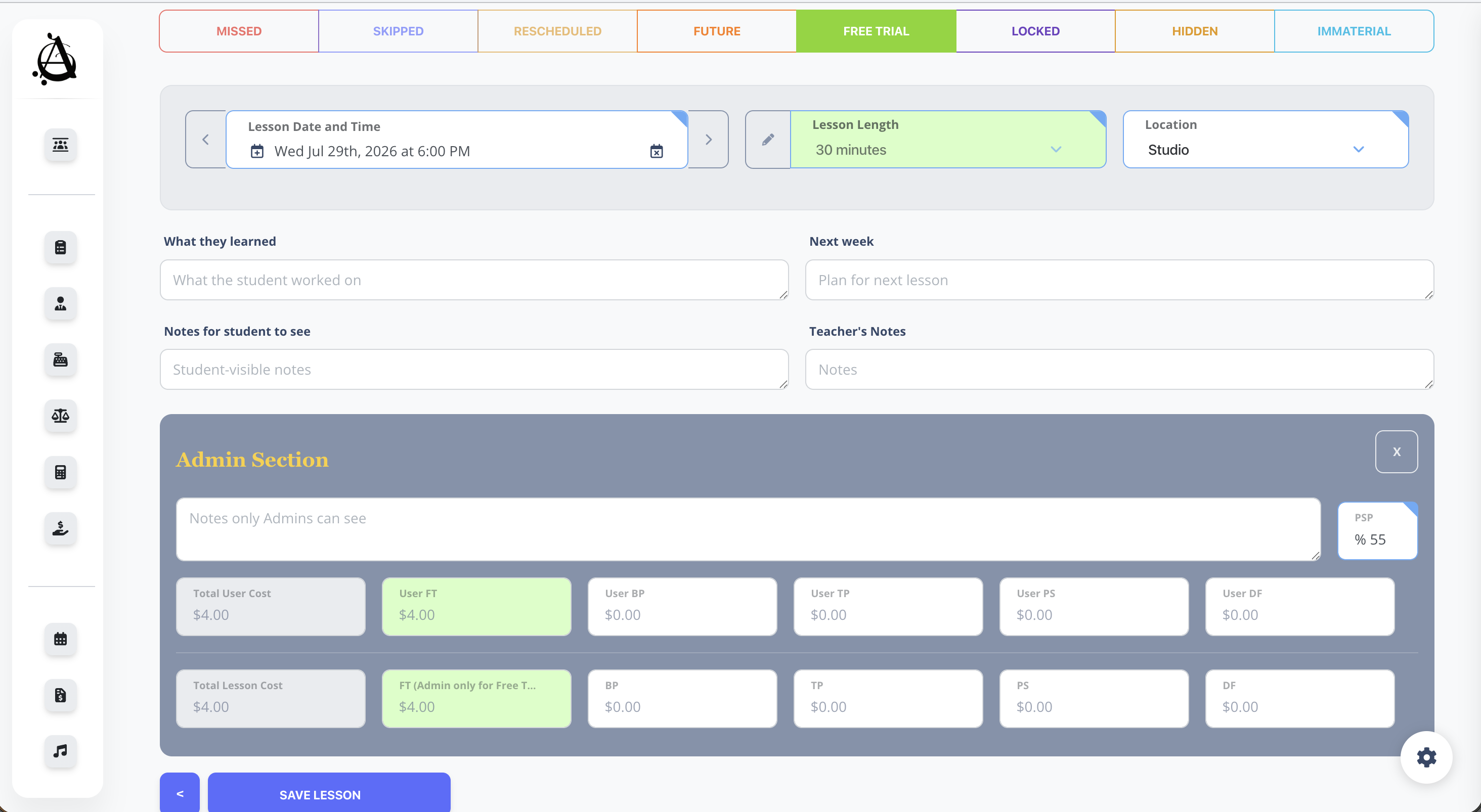Click the User DF amount field
The image size is (1481, 812).
[1300, 607]
